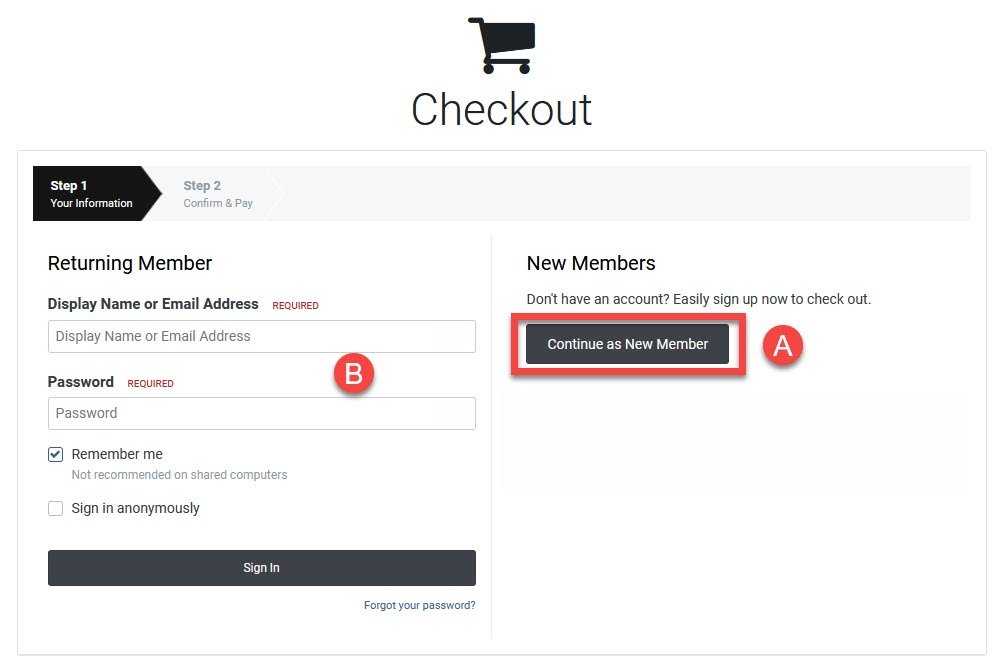The width and height of the screenshot is (1005, 671).
Task: Click the shopping cart icon
Action: coord(502,45)
